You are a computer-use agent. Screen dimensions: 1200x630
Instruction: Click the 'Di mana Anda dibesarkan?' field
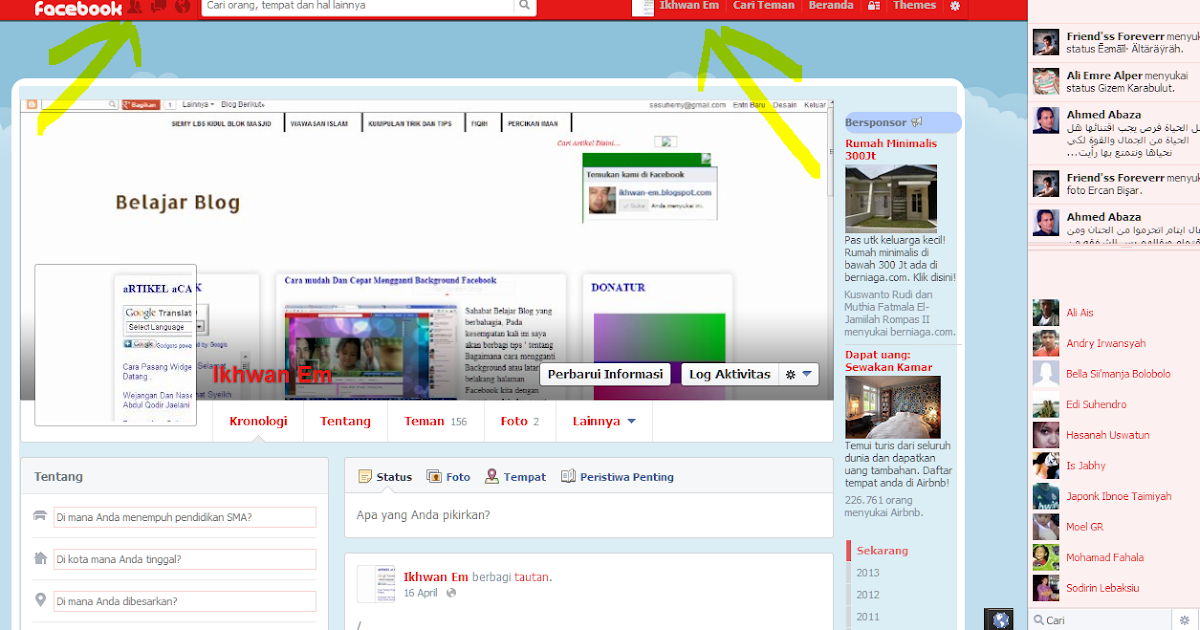[x=185, y=601]
